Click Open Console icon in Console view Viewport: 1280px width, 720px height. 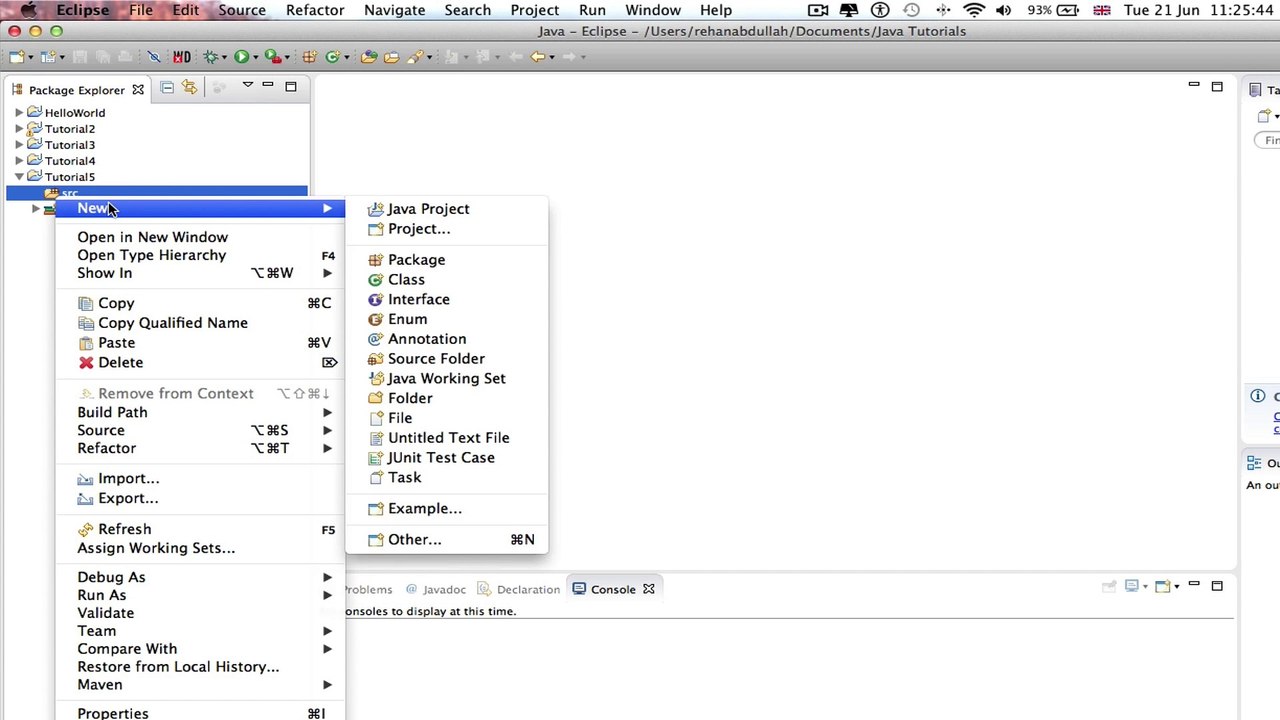1163,586
